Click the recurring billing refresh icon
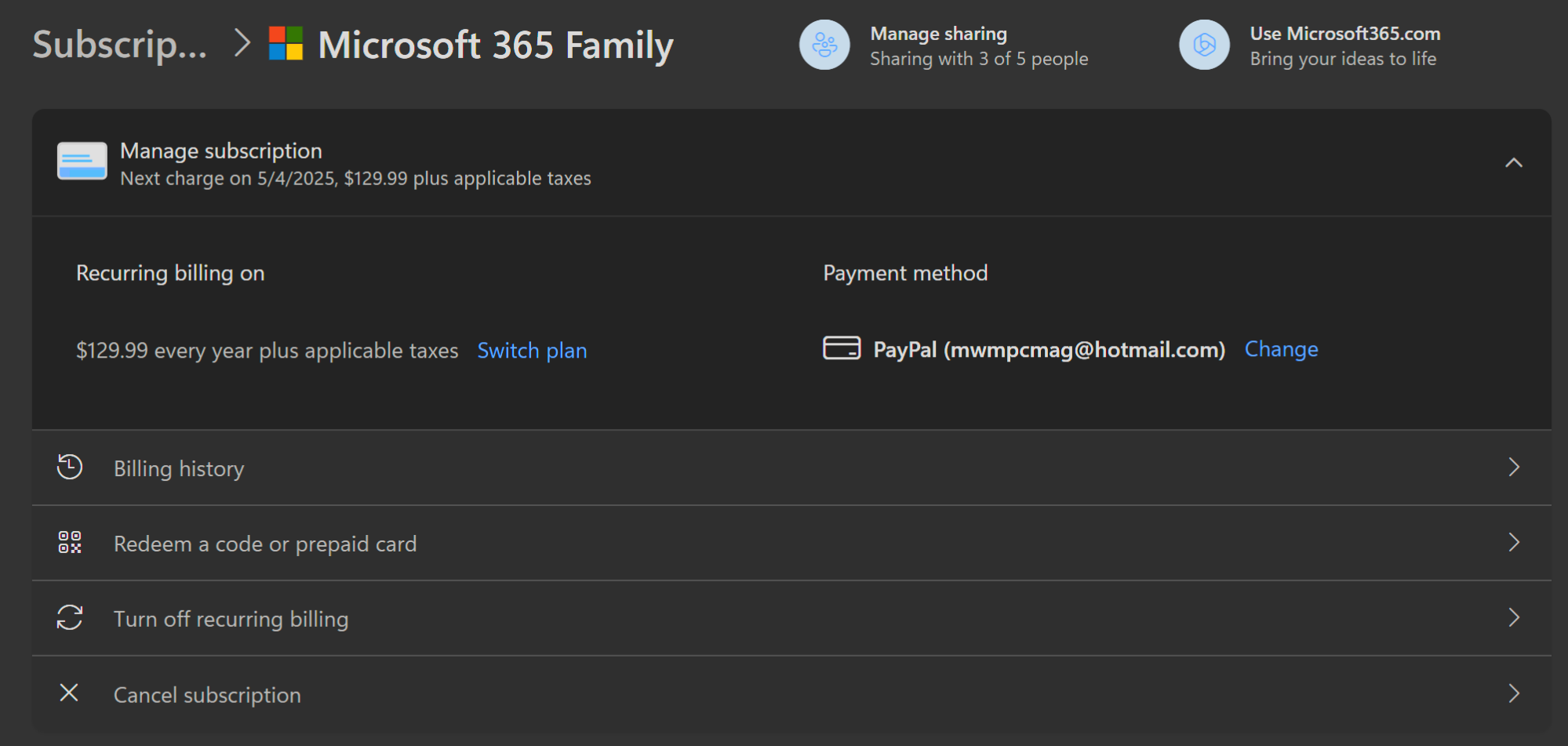 click(70, 617)
